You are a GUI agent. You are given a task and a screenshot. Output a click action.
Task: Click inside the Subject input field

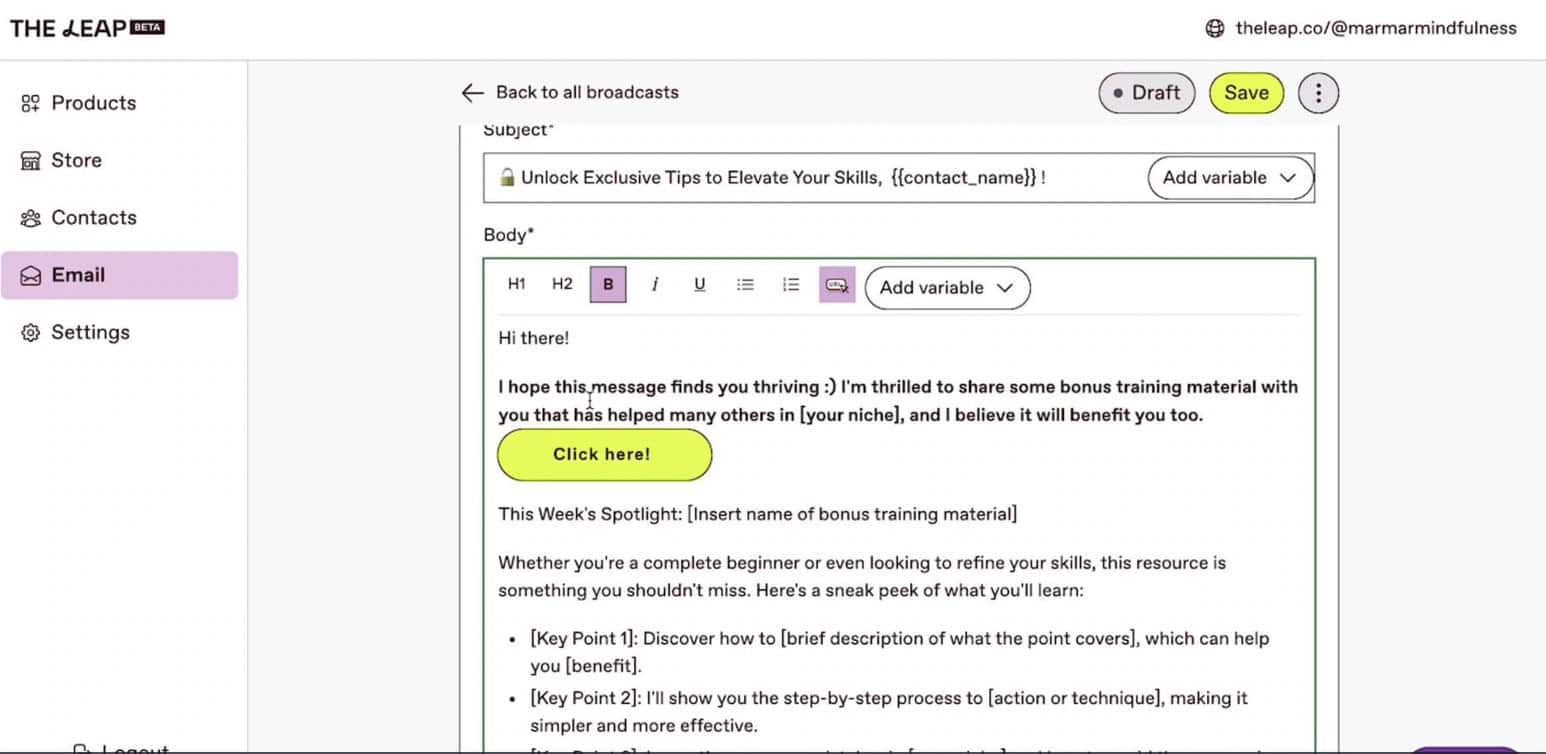[800, 177]
